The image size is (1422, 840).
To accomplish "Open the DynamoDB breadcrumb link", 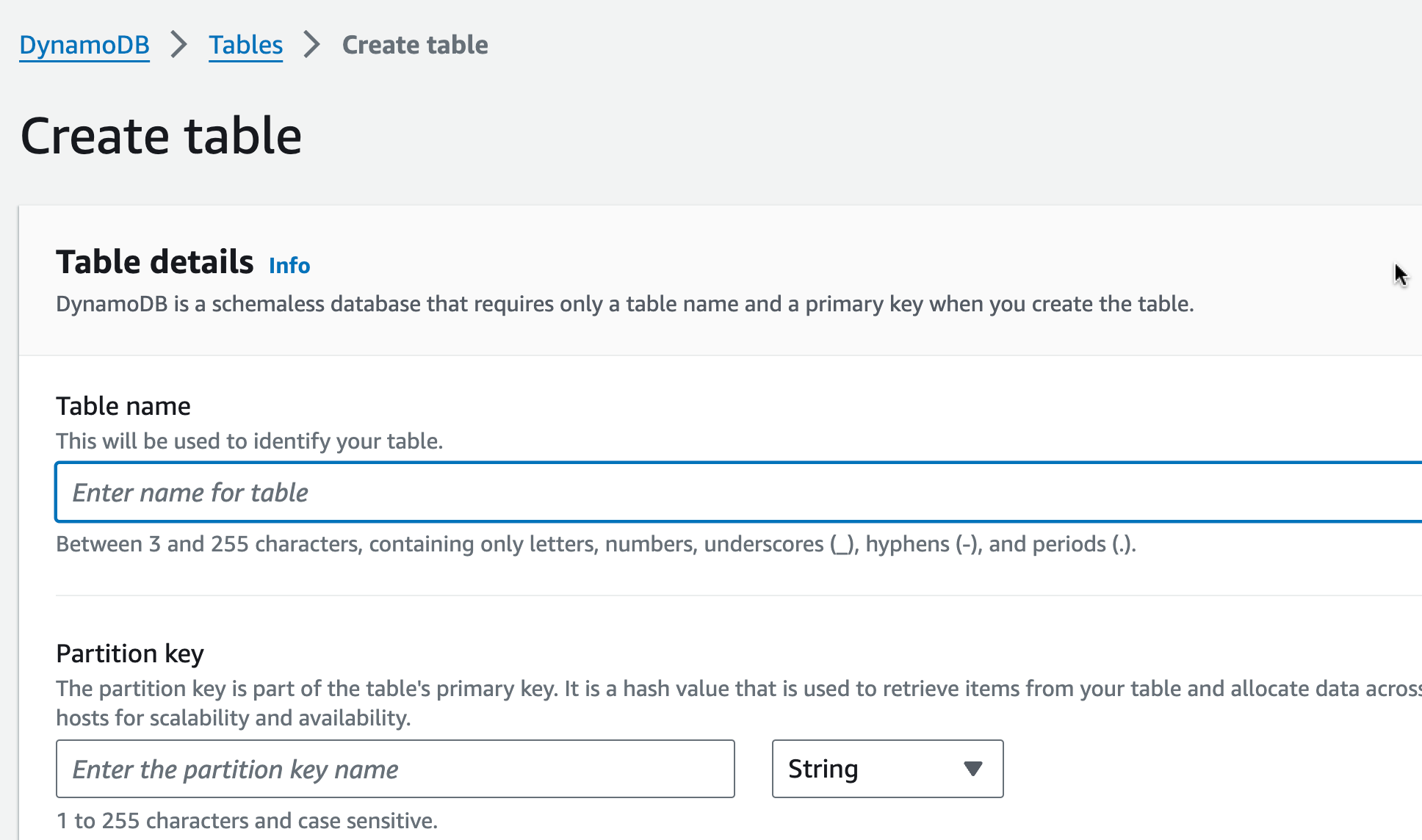I will 84,45.
